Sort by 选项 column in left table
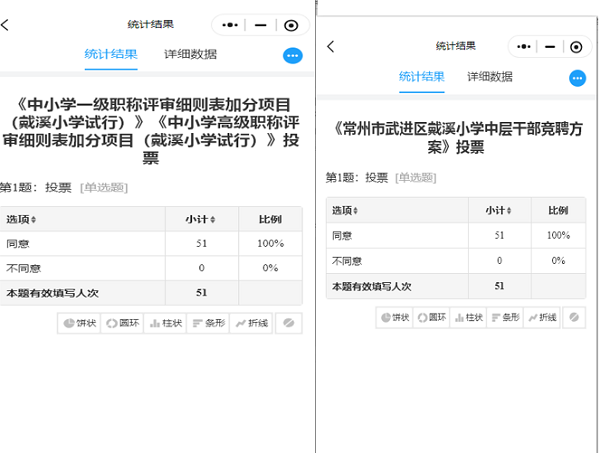Viewport: 600px width, 453px height. [x=21, y=220]
